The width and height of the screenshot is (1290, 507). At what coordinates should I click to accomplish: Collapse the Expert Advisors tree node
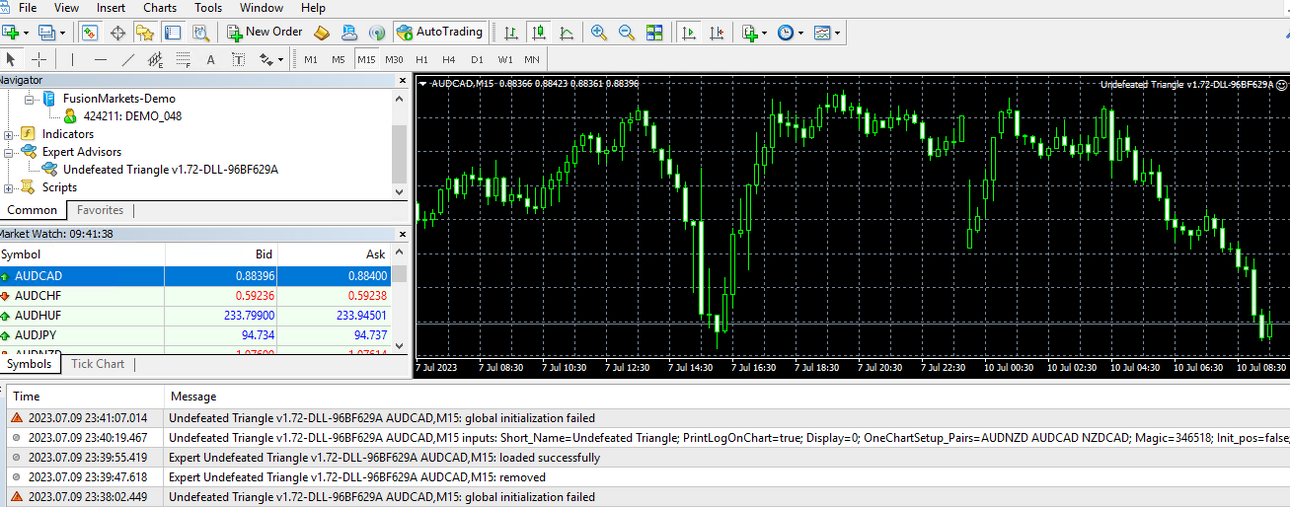[8, 152]
